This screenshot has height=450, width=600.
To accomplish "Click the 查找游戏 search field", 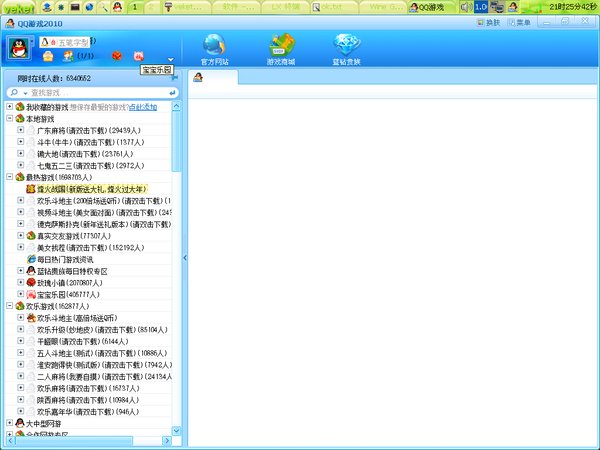I will 90,92.
